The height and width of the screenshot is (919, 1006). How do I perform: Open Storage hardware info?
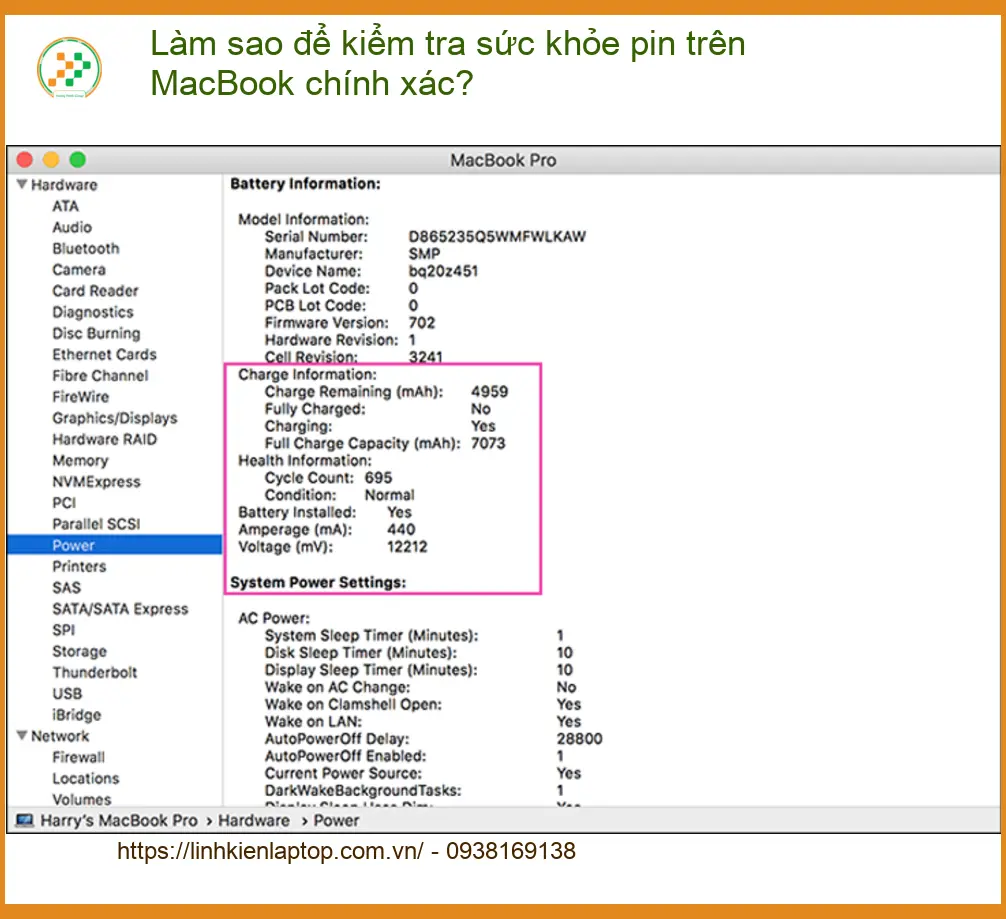pos(80,651)
